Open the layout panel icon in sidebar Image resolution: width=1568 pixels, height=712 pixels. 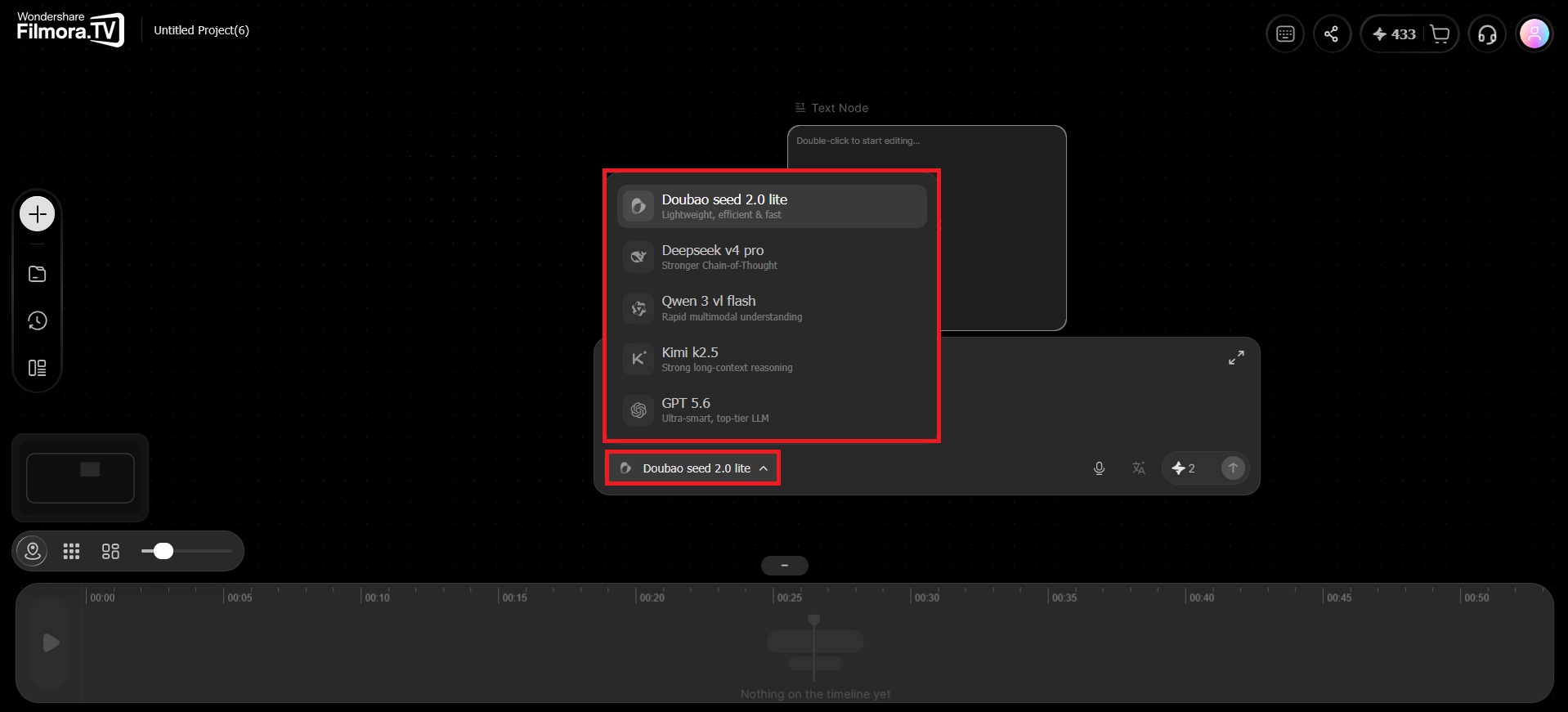37,368
